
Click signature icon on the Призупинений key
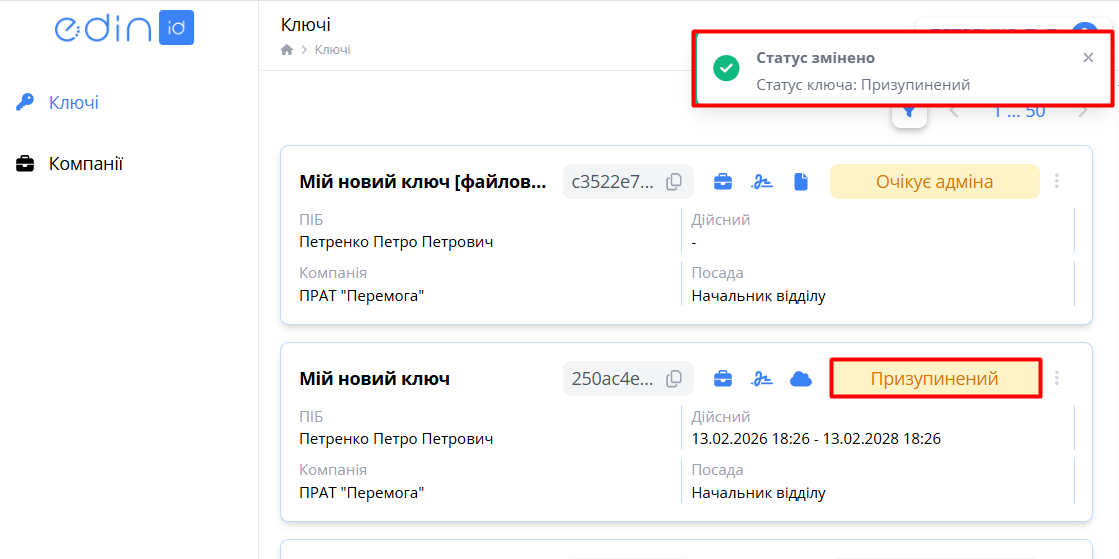(x=762, y=379)
